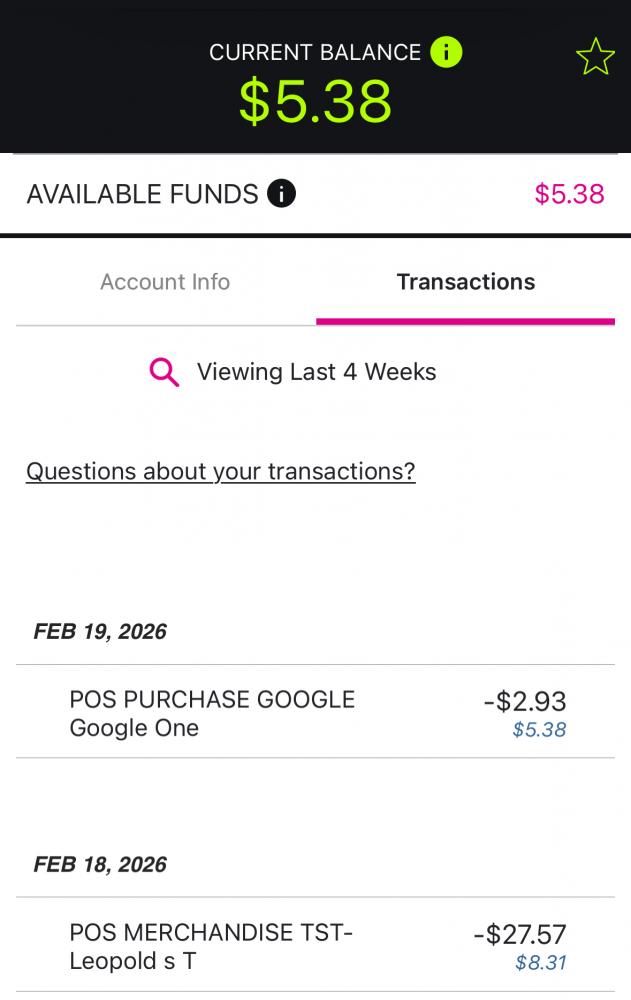Open the POS Merchandise TST-Leopold transaction

(211, 947)
